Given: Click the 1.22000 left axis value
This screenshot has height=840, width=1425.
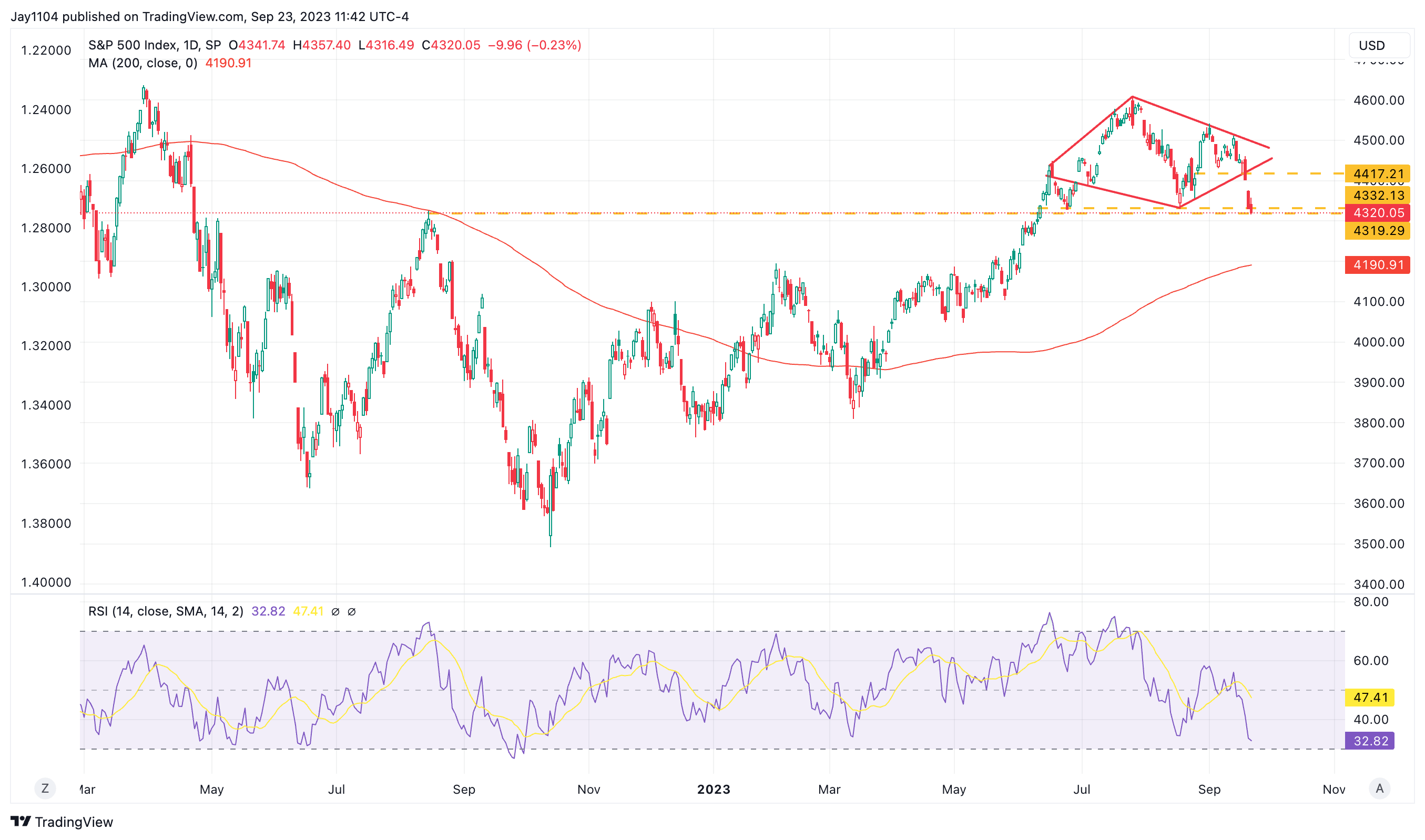Looking at the screenshot, I should (x=46, y=50).
